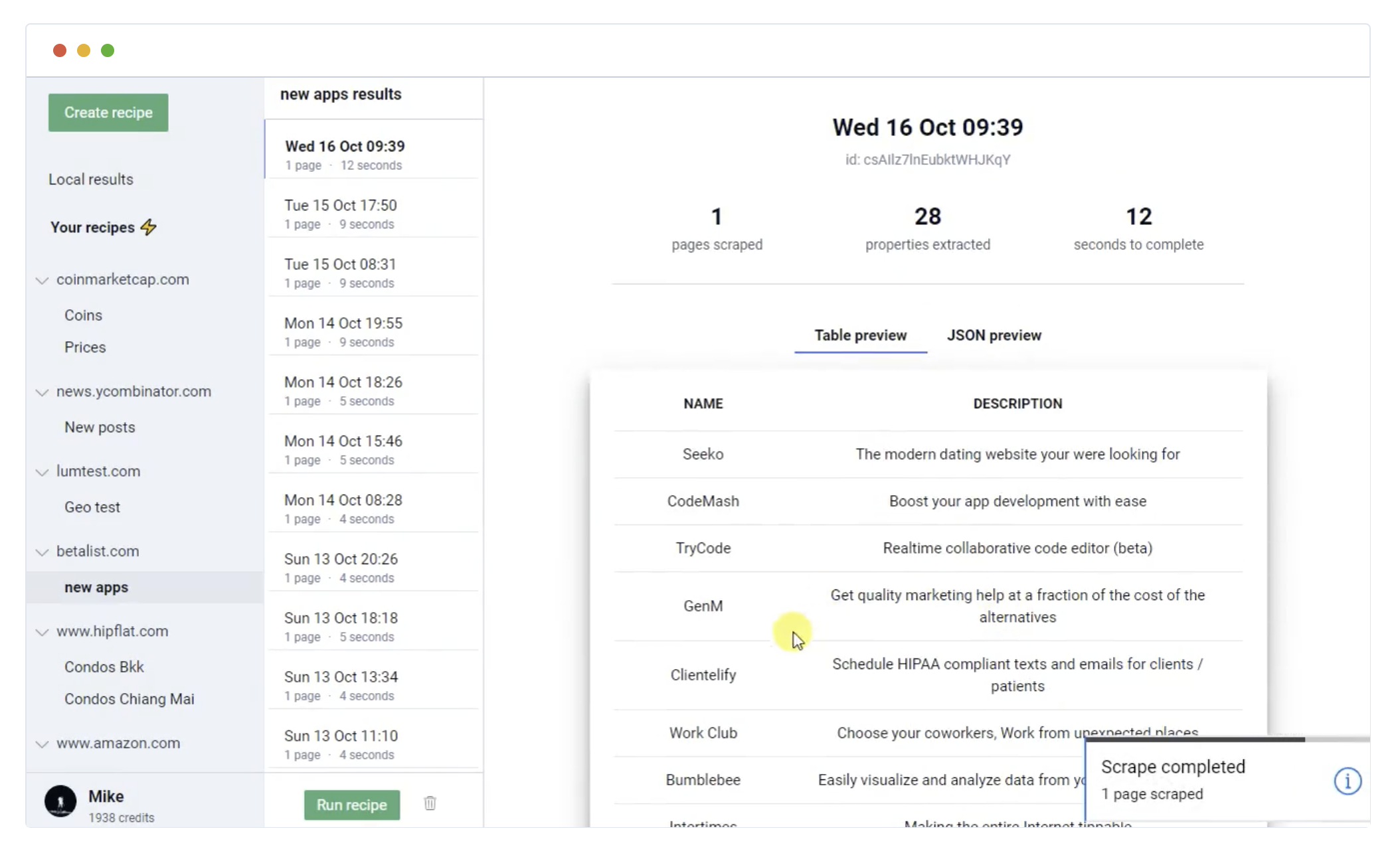The height and width of the screenshot is (855, 1400).
Task: Click the GenM name cell
Action: (x=703, y=606)
